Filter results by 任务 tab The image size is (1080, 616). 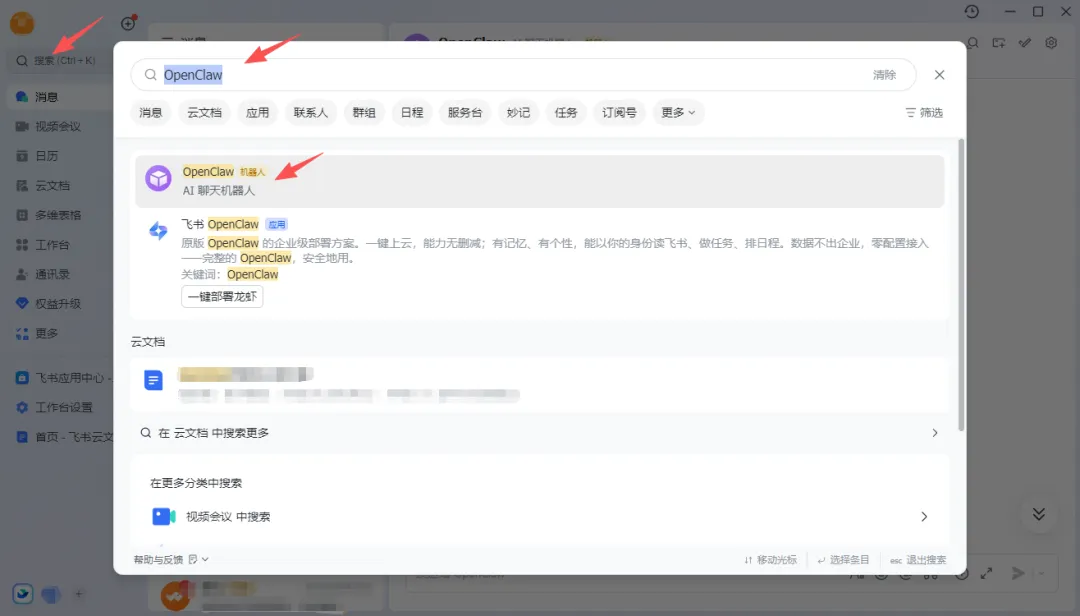click(x=566, y=112)
